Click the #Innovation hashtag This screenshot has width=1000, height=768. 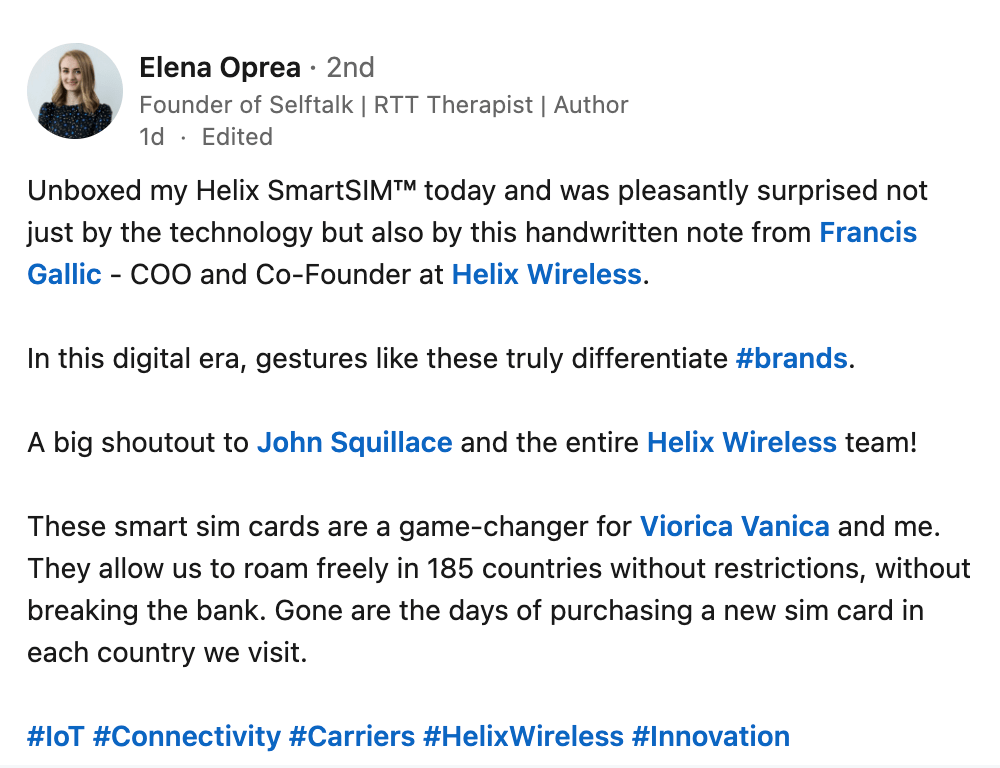pos(710,737)
